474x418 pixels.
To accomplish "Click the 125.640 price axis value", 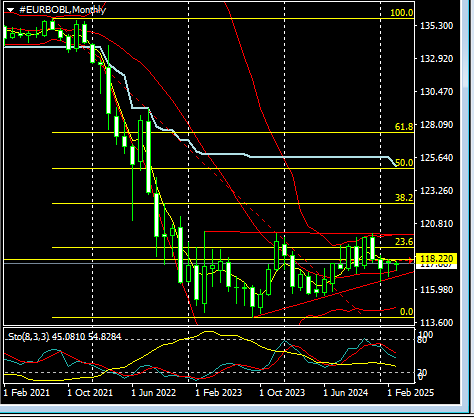I will (437, 157).
